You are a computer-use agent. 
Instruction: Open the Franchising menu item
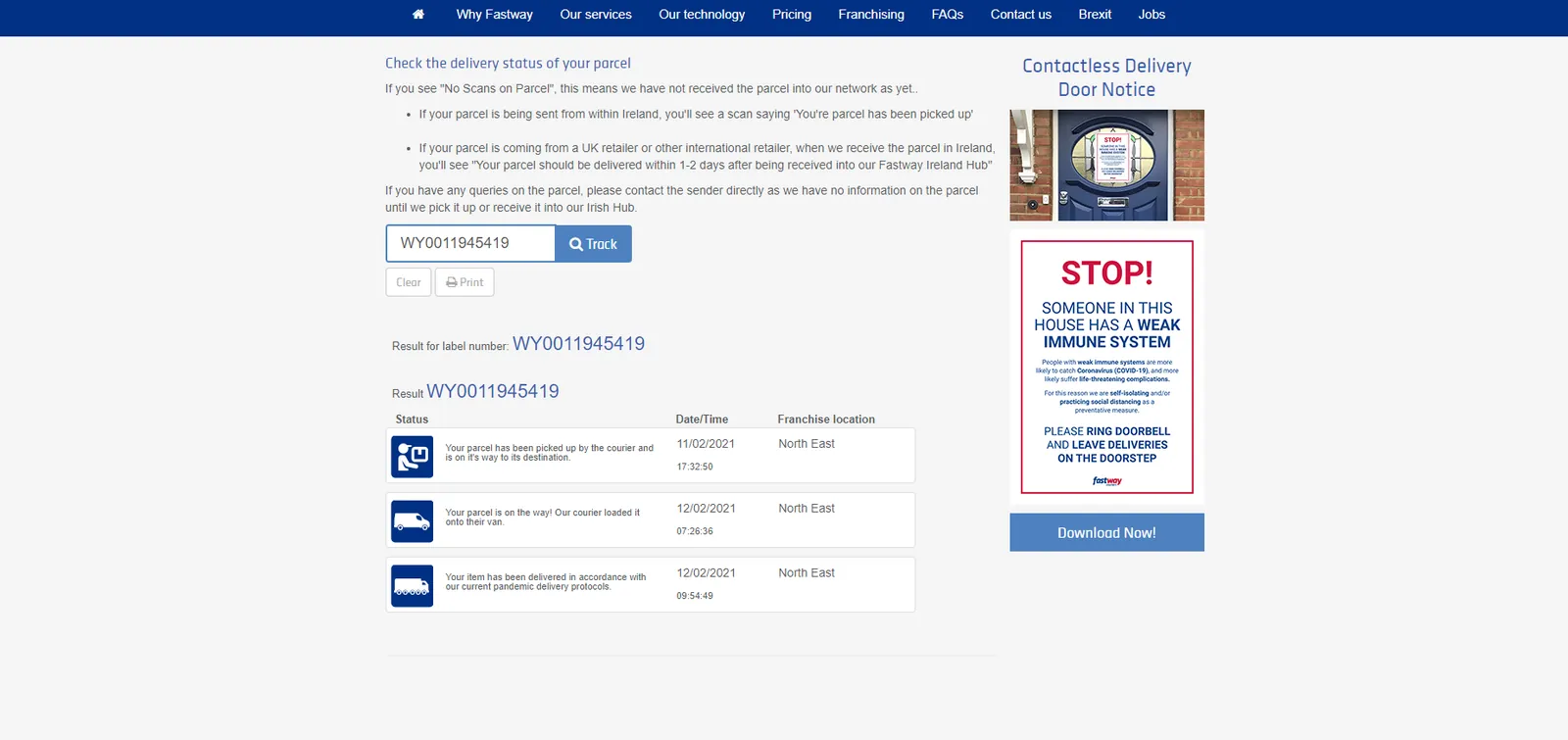click(871, 15)
